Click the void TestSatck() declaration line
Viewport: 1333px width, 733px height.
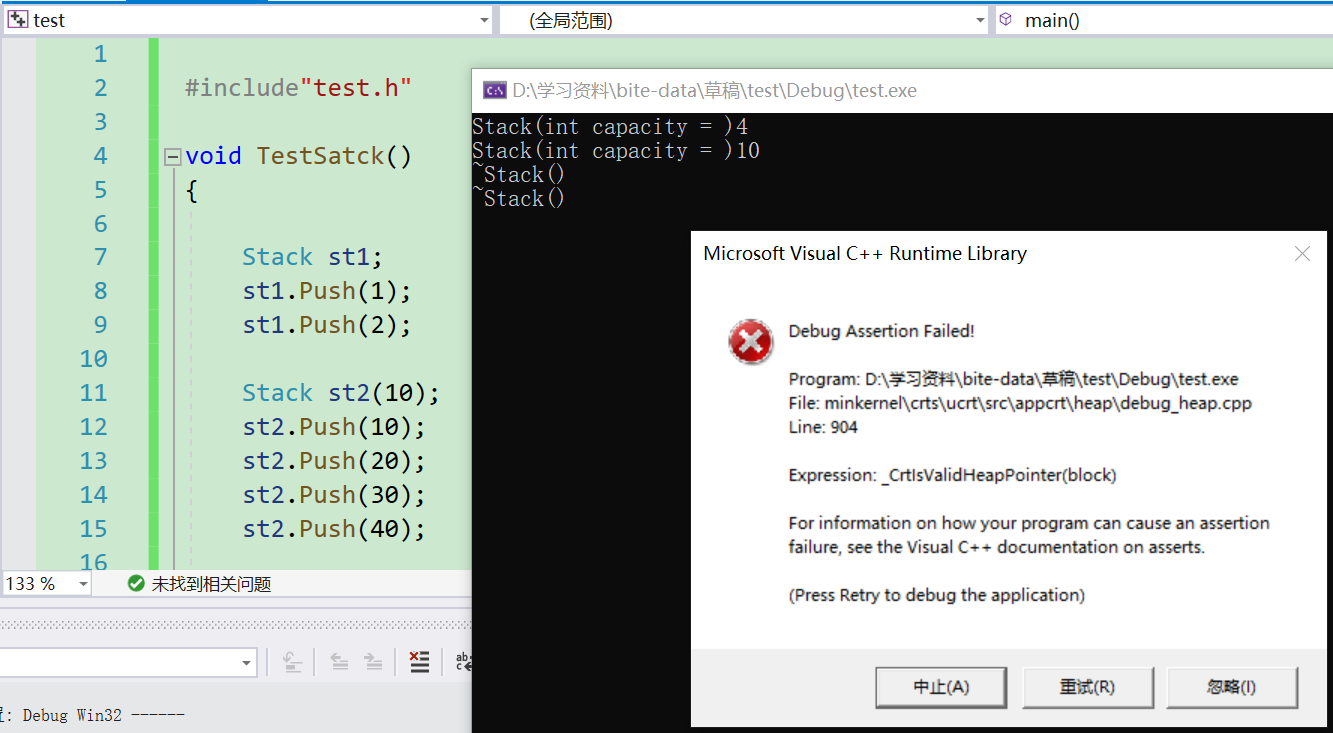298,156
